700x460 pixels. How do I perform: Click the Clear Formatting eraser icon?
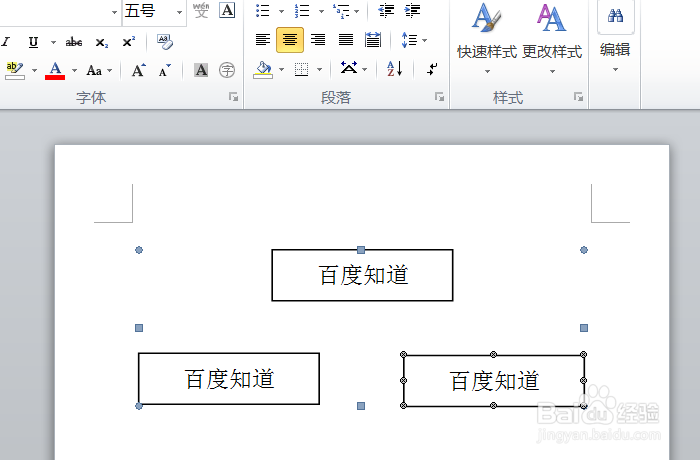pyautogui.click(x=165, y=42)
